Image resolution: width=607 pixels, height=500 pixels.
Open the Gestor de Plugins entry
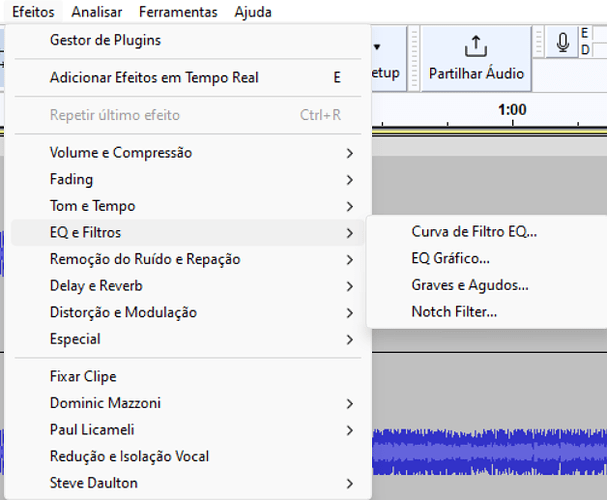(188, 40)
